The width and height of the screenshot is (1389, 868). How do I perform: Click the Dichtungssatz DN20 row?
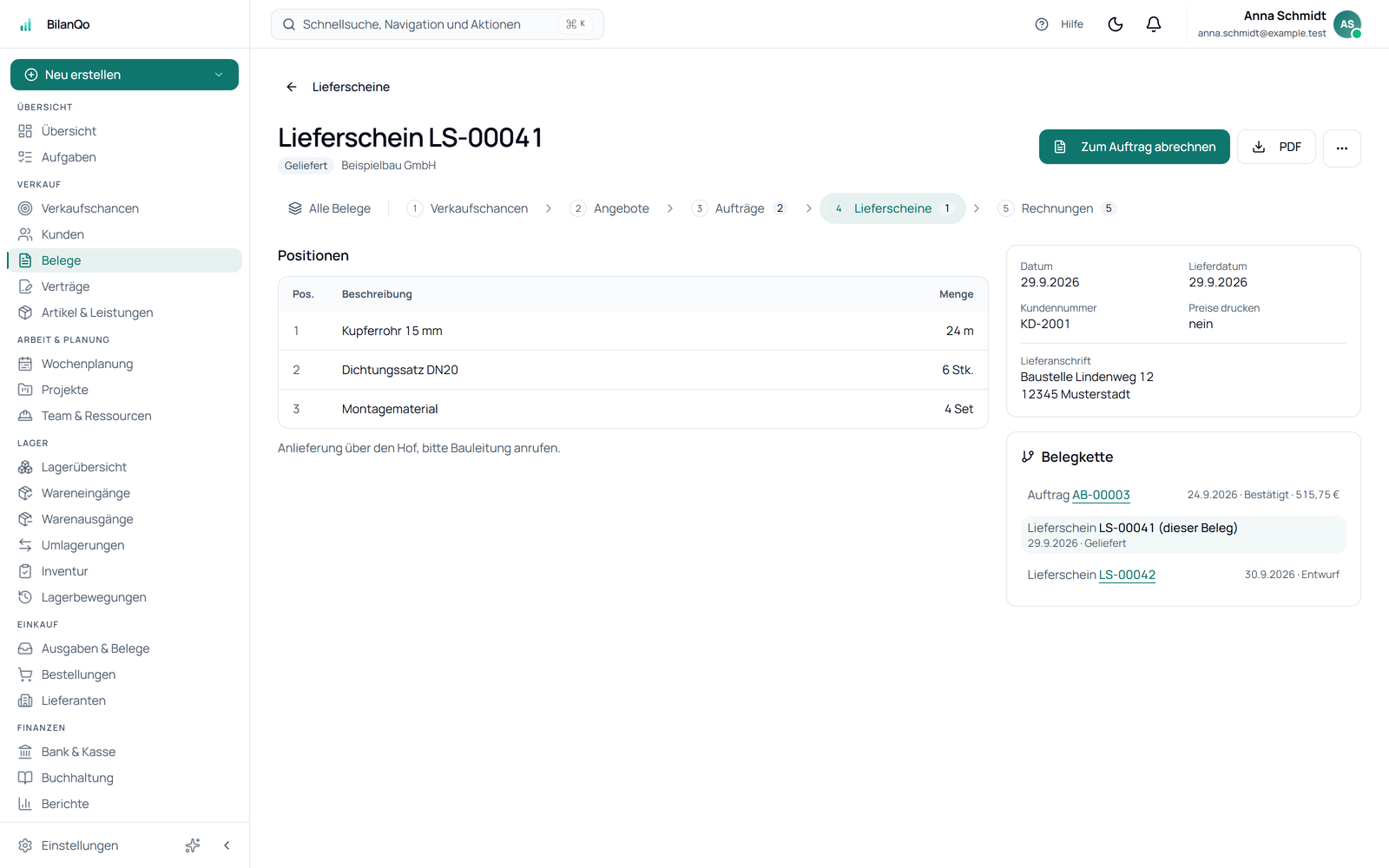[633, 370]
